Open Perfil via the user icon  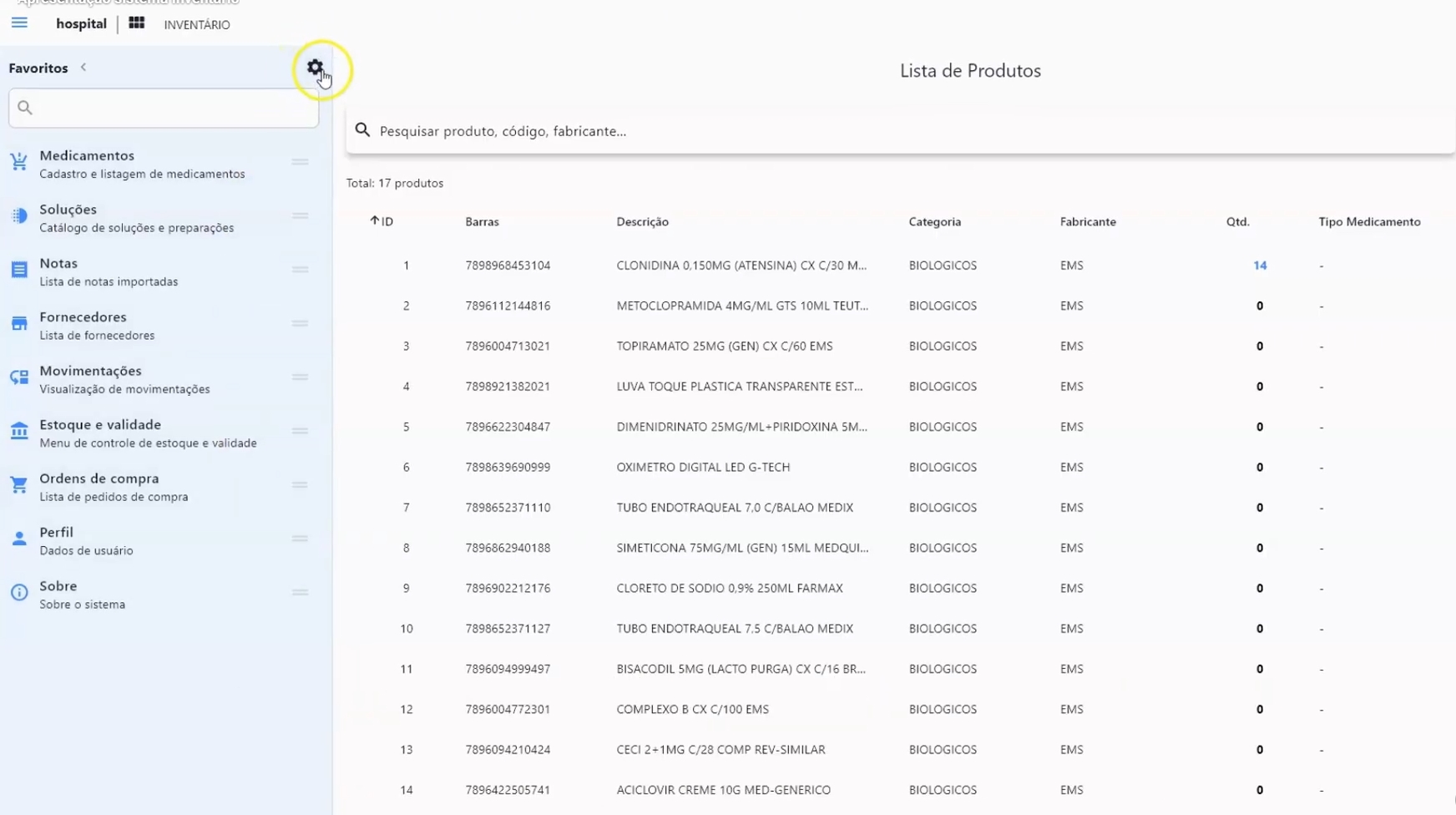[18, 539]
